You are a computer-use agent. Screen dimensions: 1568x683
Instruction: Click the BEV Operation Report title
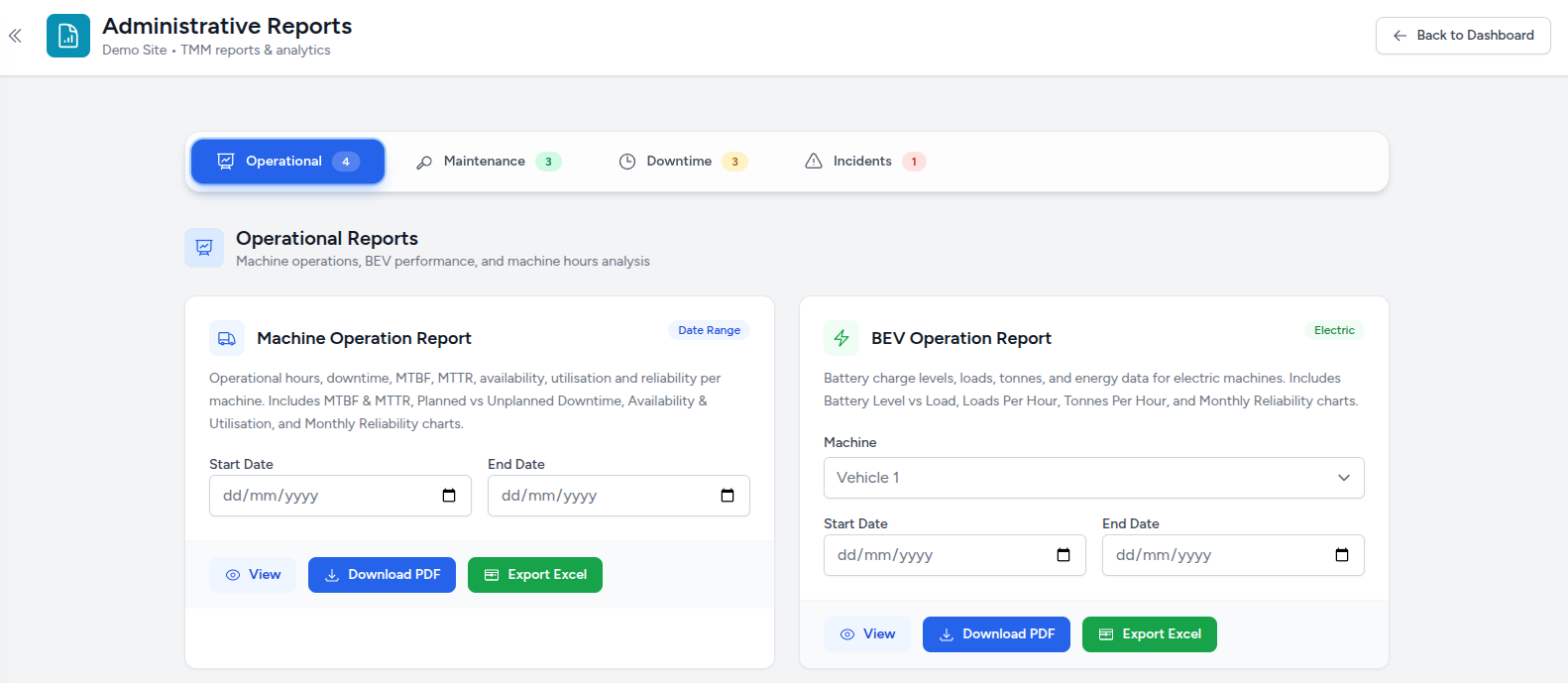click(961, 338)
